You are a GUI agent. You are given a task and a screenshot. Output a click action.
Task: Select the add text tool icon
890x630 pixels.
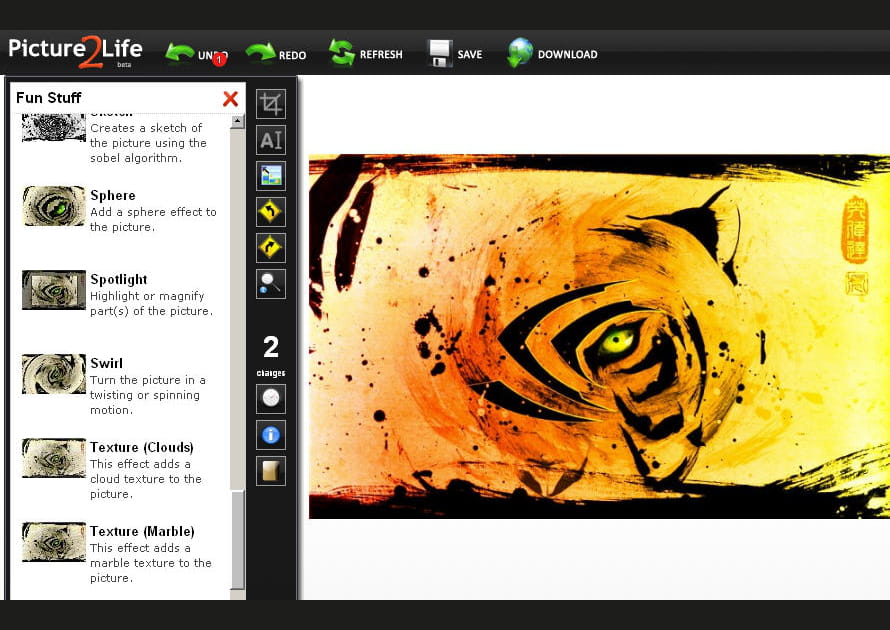(271, 140)
